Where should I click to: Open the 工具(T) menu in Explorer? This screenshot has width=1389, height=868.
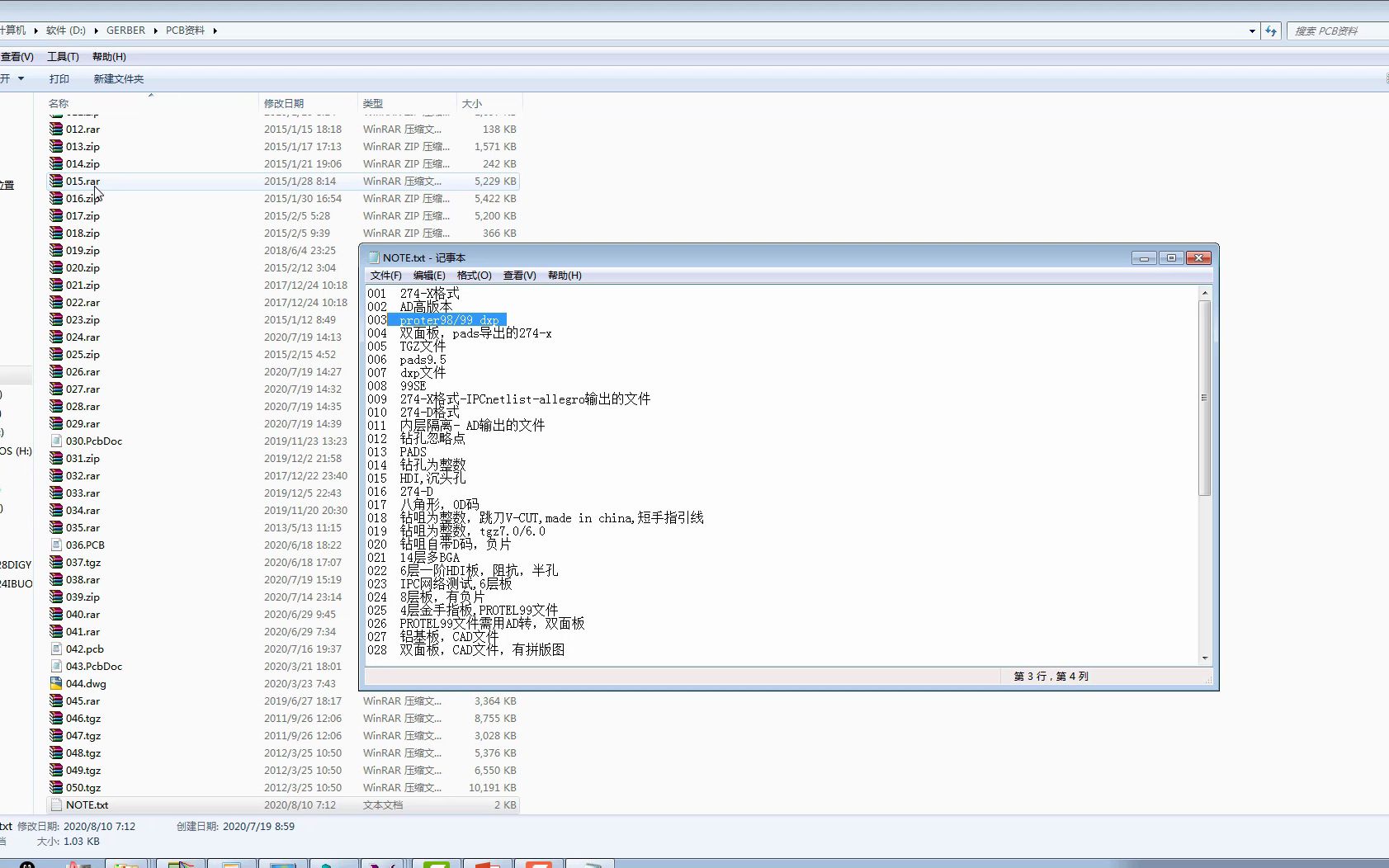pos(64,56)
